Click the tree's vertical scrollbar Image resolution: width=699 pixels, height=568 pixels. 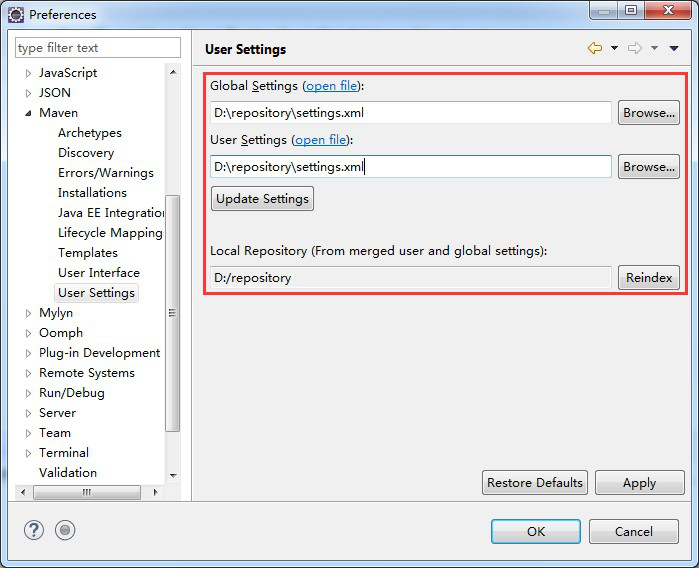[173, 312]
